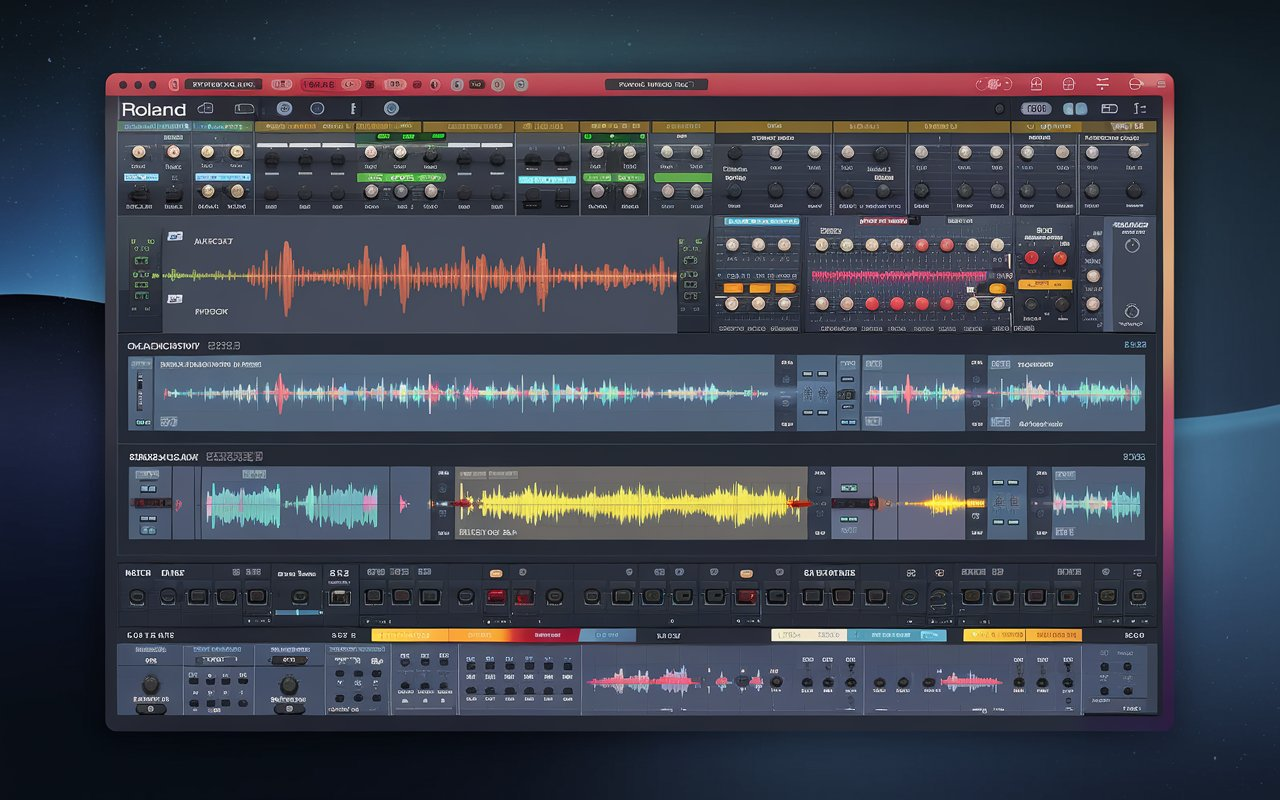This screenshot has width=1280, height=800.
Task: Open the sliders icon in the red title bar
Action: click(x=1103, y=84)
